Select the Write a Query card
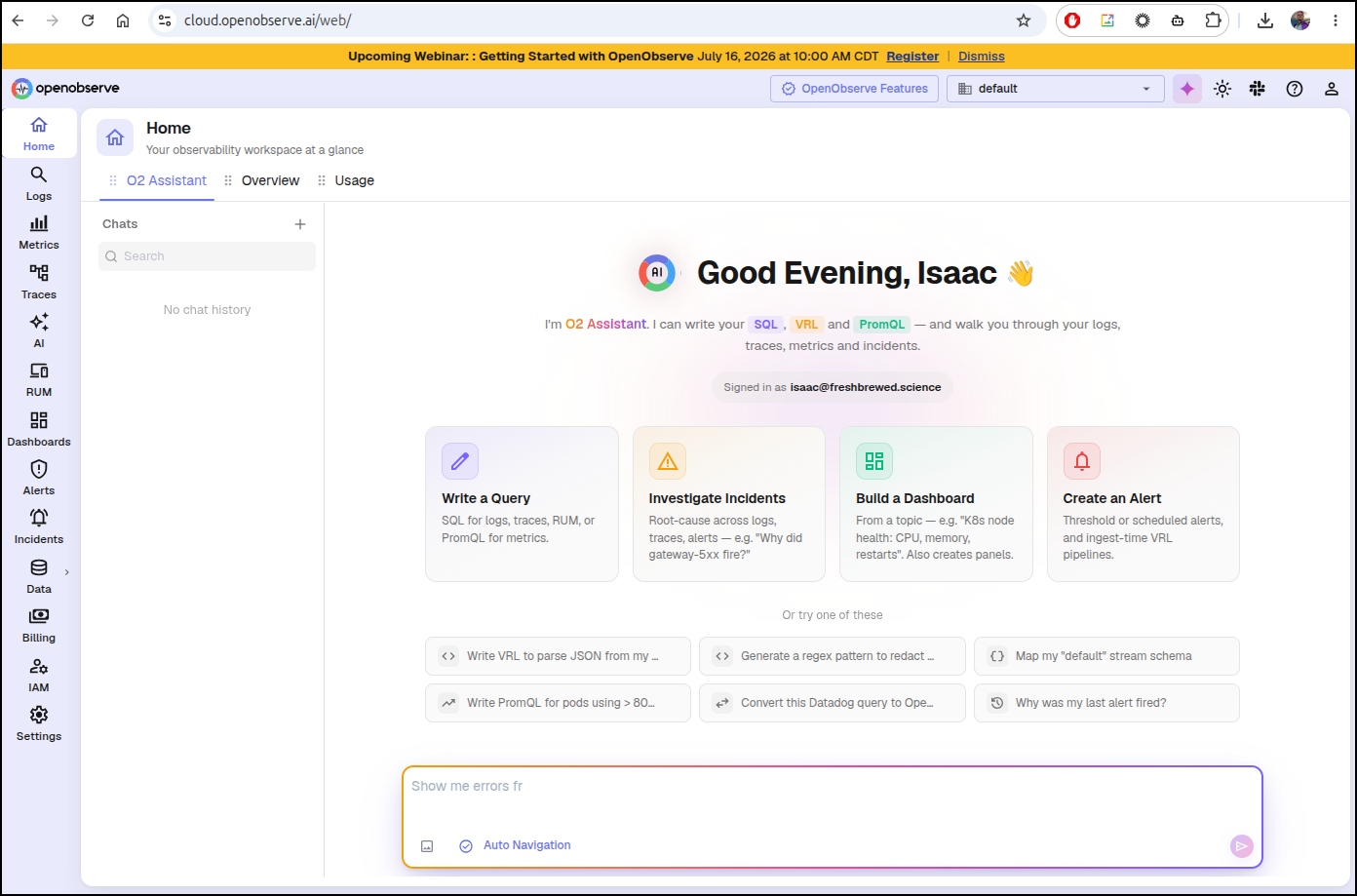This screenshot has height=896, width=1357. [x=522, y=504]
